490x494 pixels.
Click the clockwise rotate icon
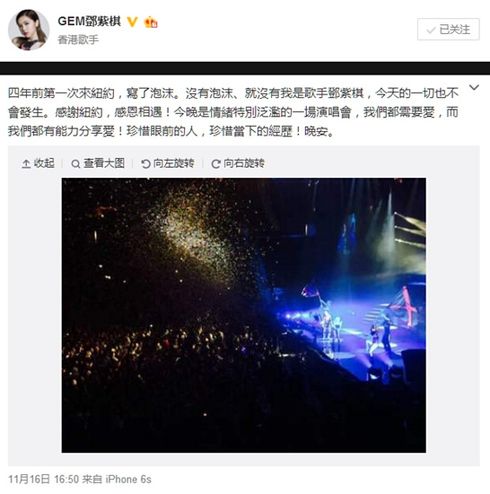click(x=216, y=164)
